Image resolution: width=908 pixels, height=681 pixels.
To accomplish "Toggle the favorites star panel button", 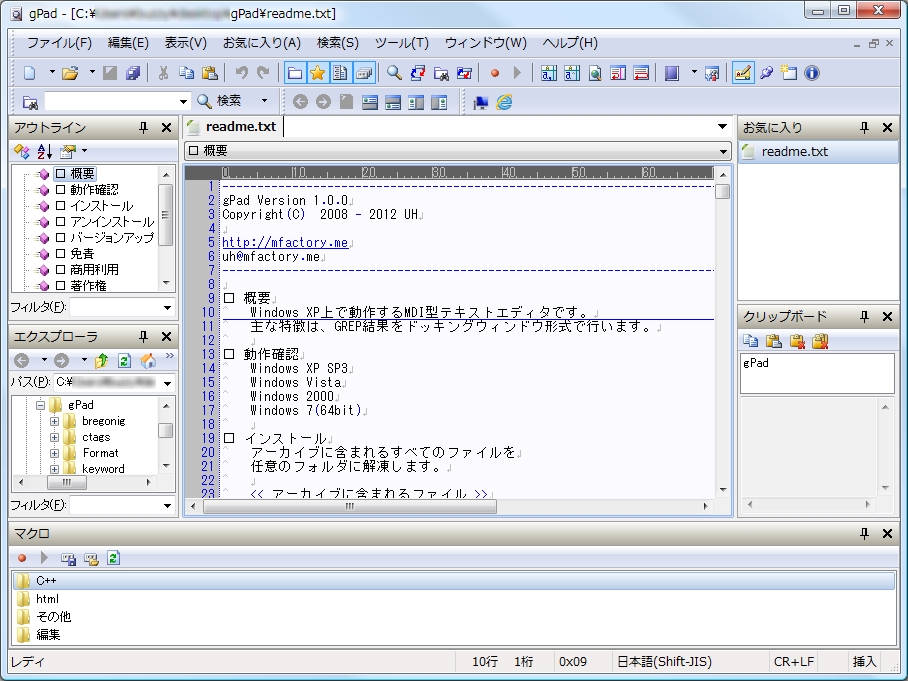I will (x=317, y=73).
